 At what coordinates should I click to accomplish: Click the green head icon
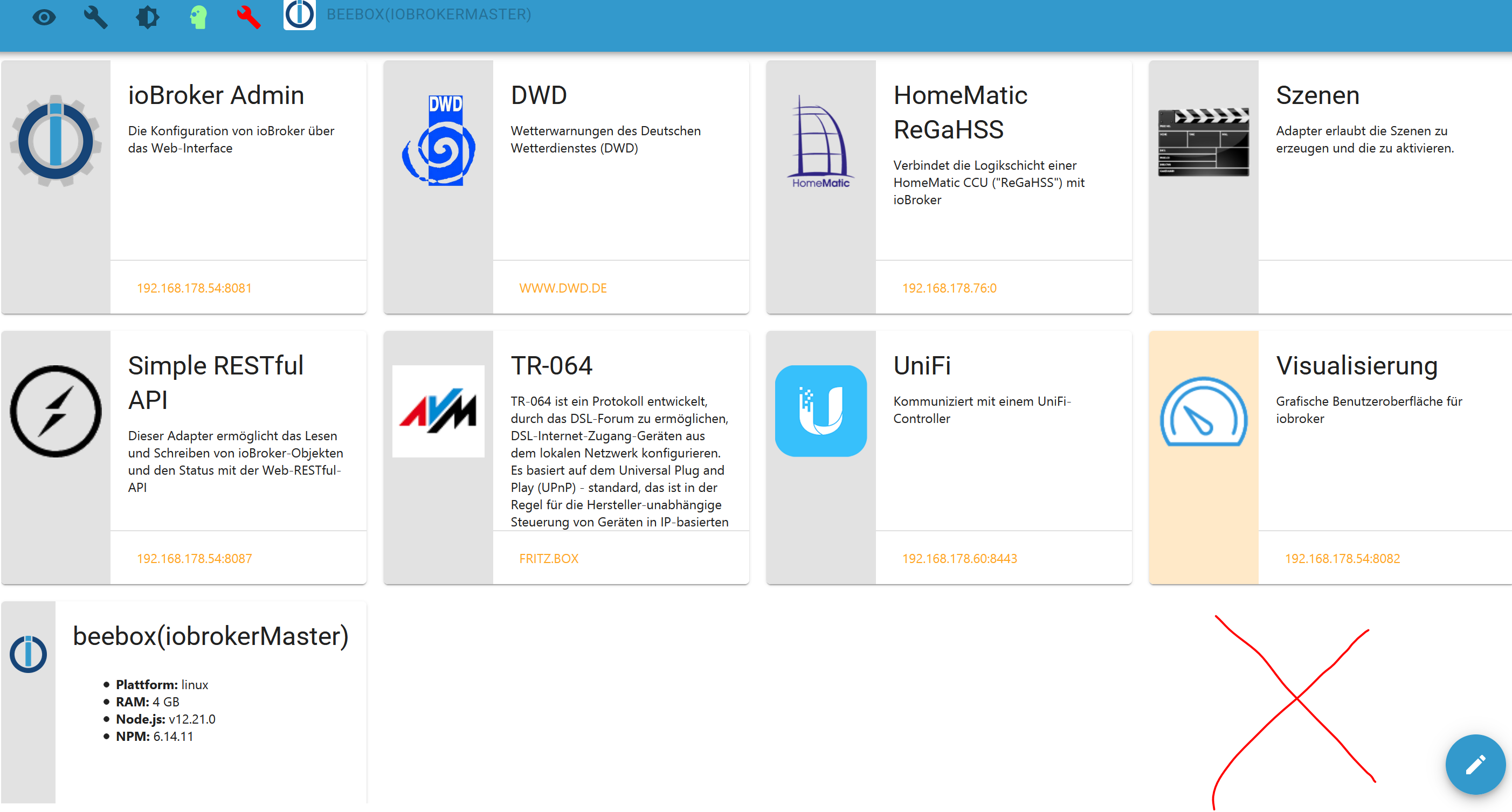point(198,18)
